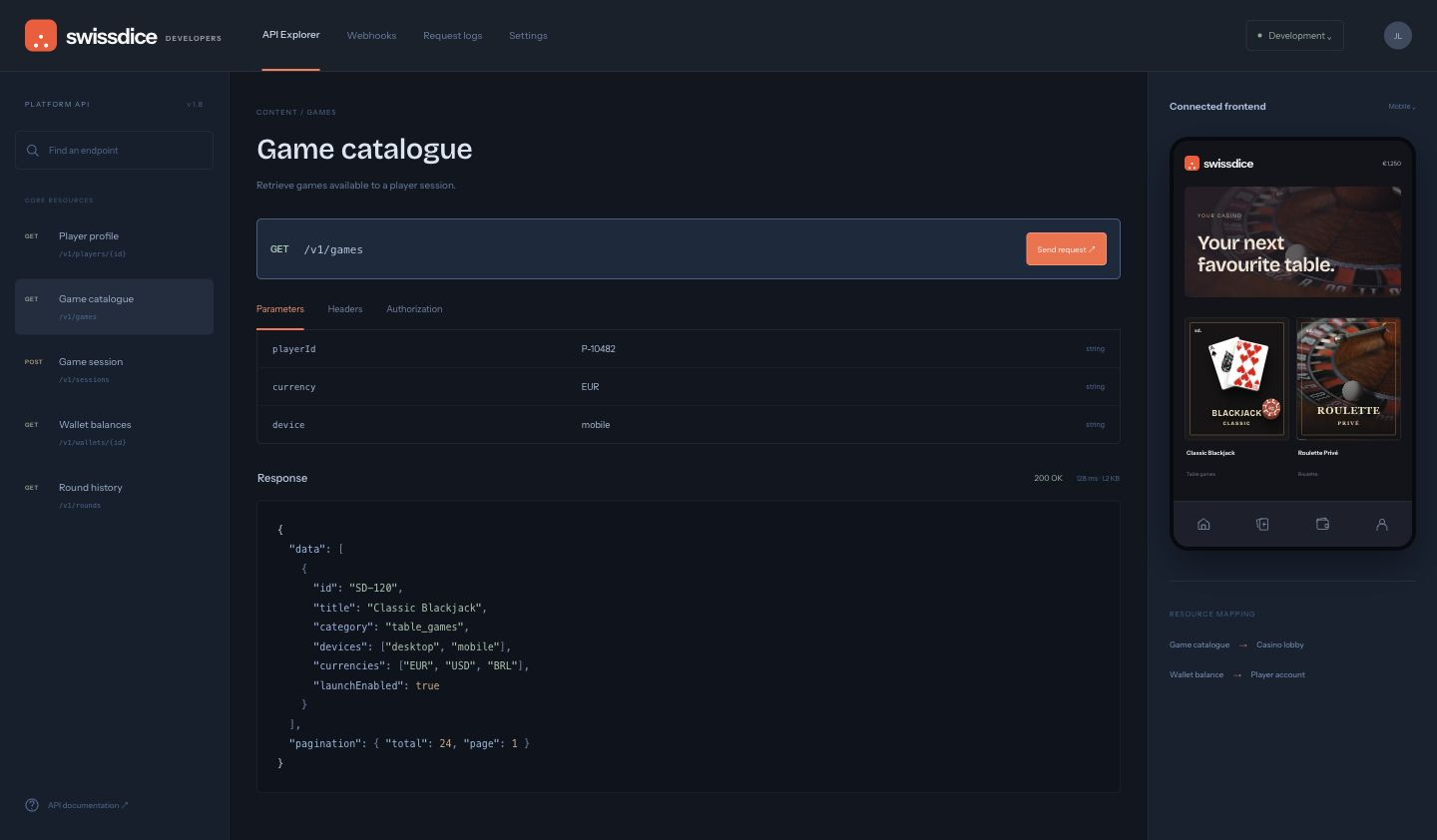Open the Classic Blackjack game thumbnail
This screenshot has height=840, width=1437.
1236,378
